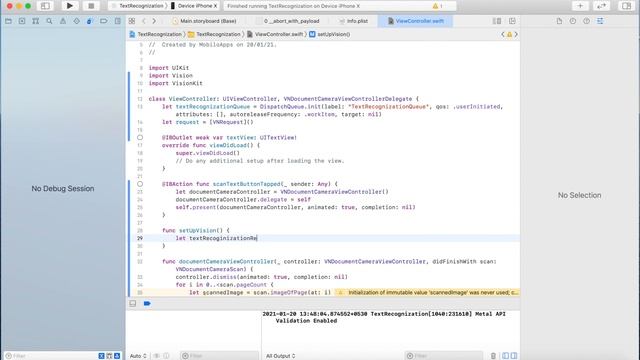Screen dimensions: 640x360
Task: Click the variables view eye icon
Action: click(x=156, y=356)
